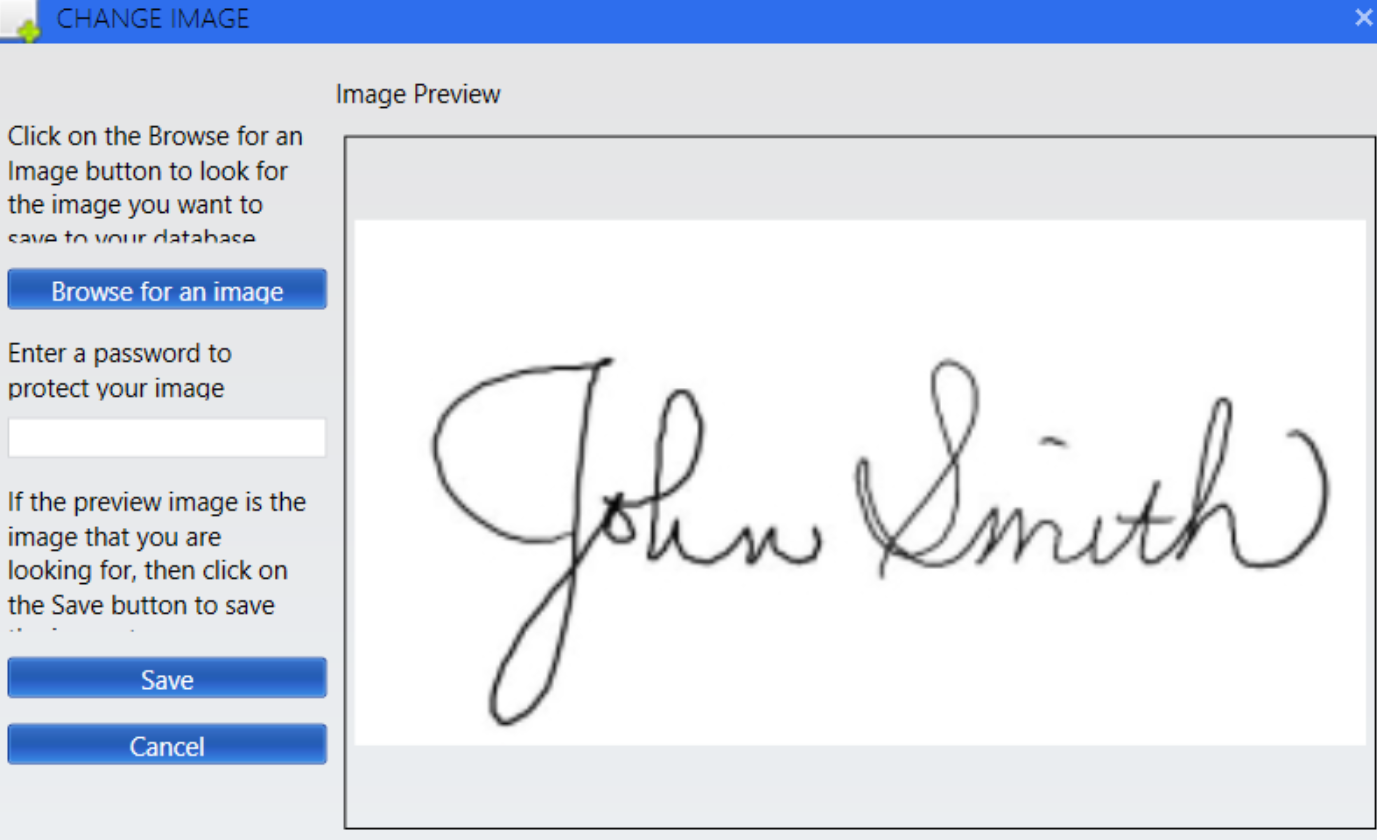Click the 'Enter a password to protect' text
1377x840 pixels.
click(120, 370)
